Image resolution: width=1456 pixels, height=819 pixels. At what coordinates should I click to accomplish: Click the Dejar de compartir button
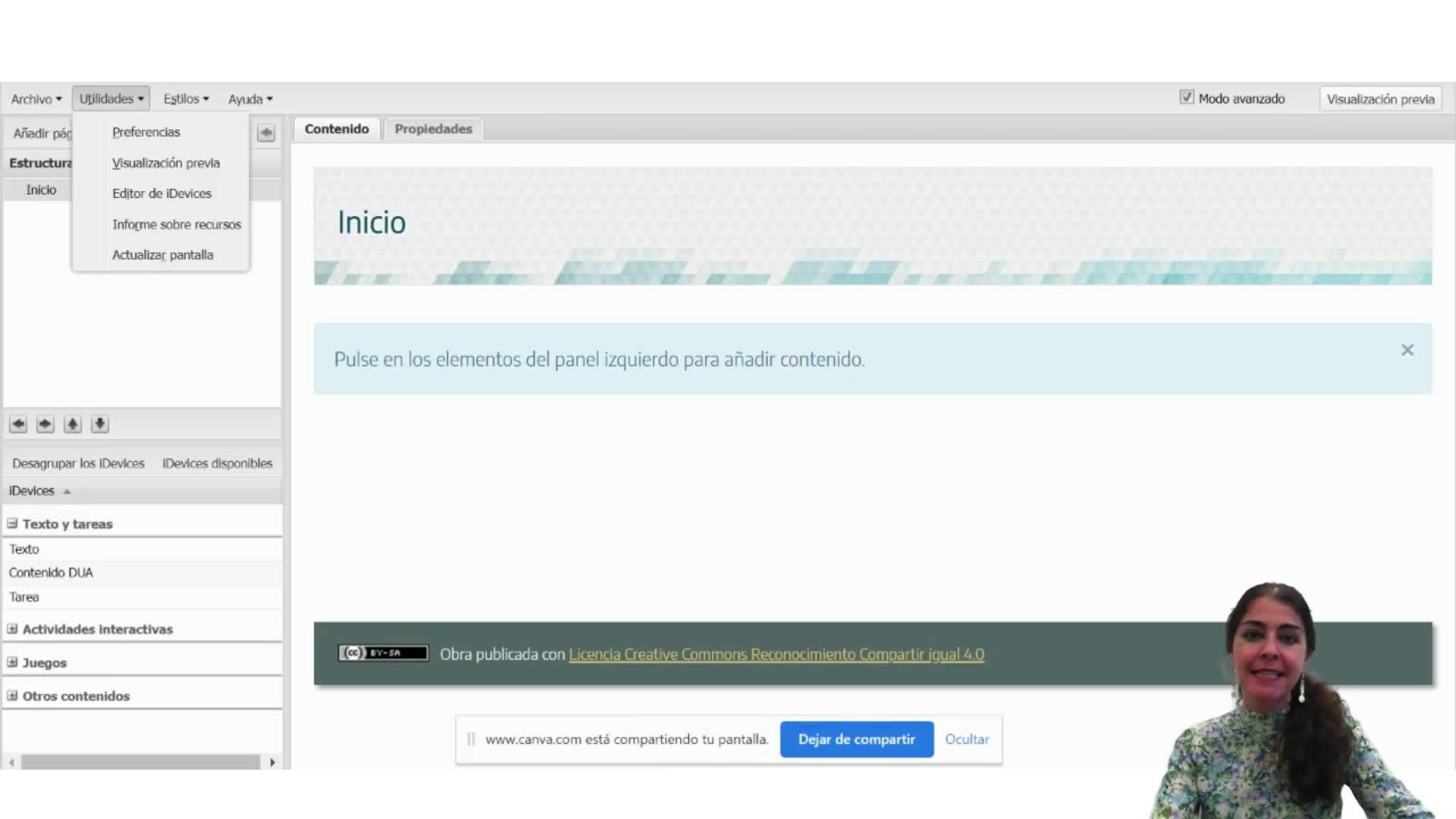coord(856,739)
